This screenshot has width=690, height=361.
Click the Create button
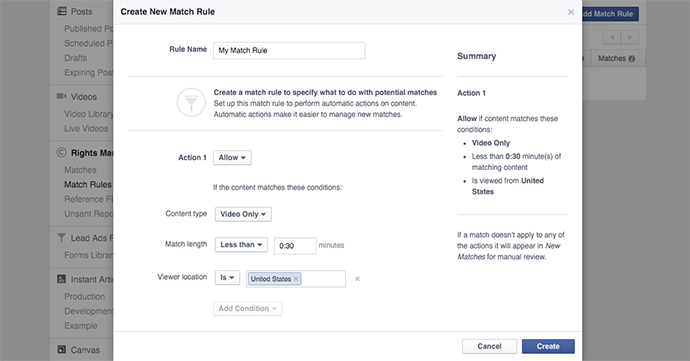(548, 346)
